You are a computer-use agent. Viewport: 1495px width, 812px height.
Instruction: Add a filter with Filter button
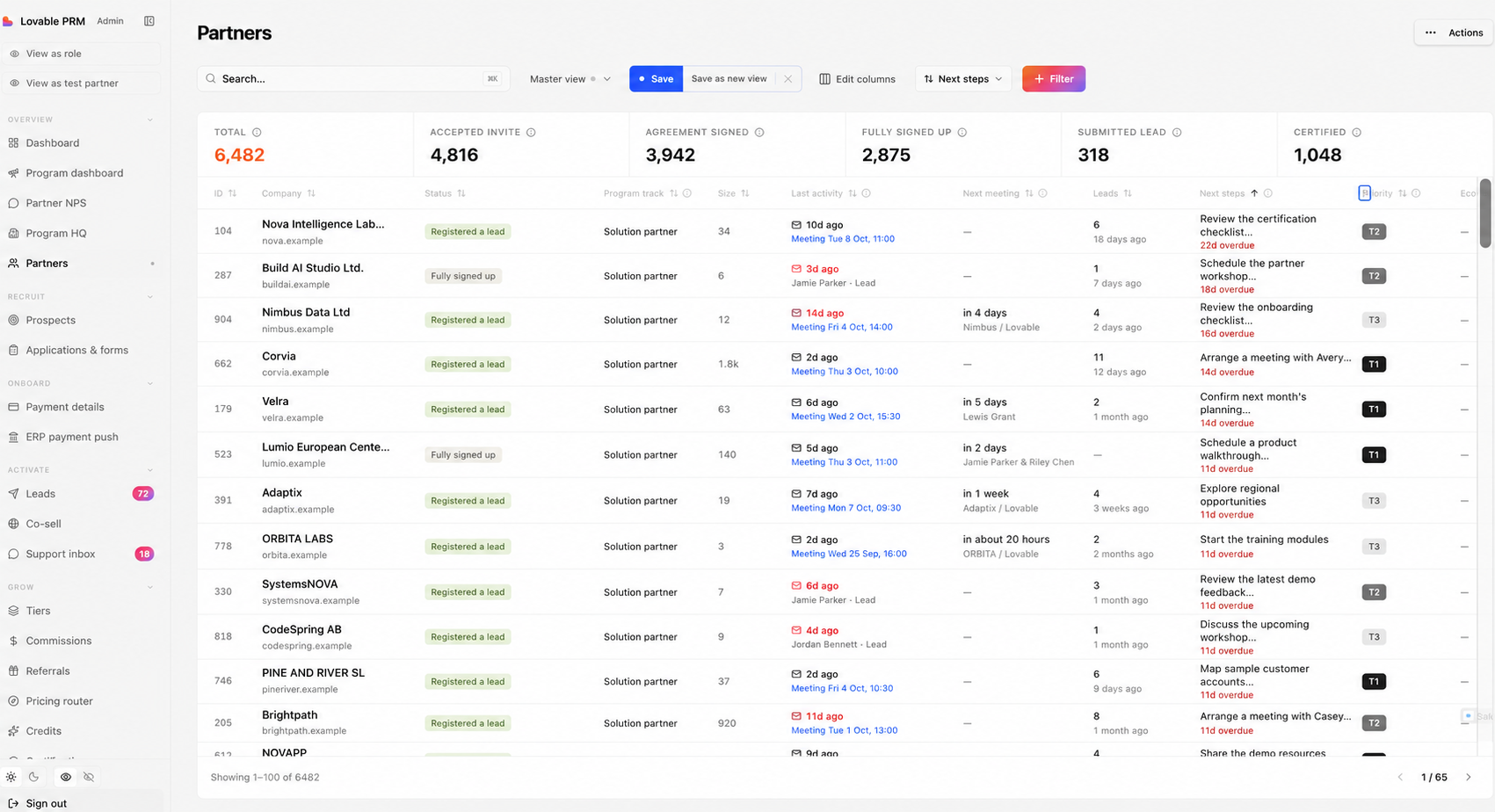coord(1054,79)
